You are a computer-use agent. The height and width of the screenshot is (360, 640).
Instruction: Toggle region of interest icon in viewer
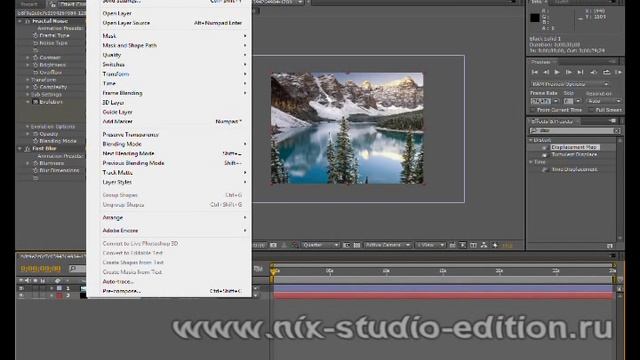tap(346, 245)
